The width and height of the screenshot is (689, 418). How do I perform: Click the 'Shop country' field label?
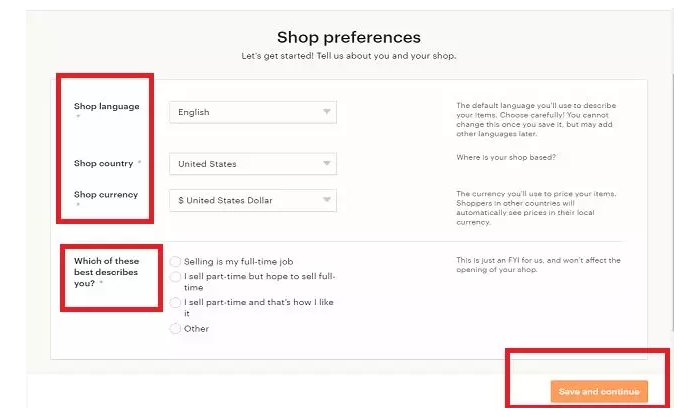pos(103,164)
